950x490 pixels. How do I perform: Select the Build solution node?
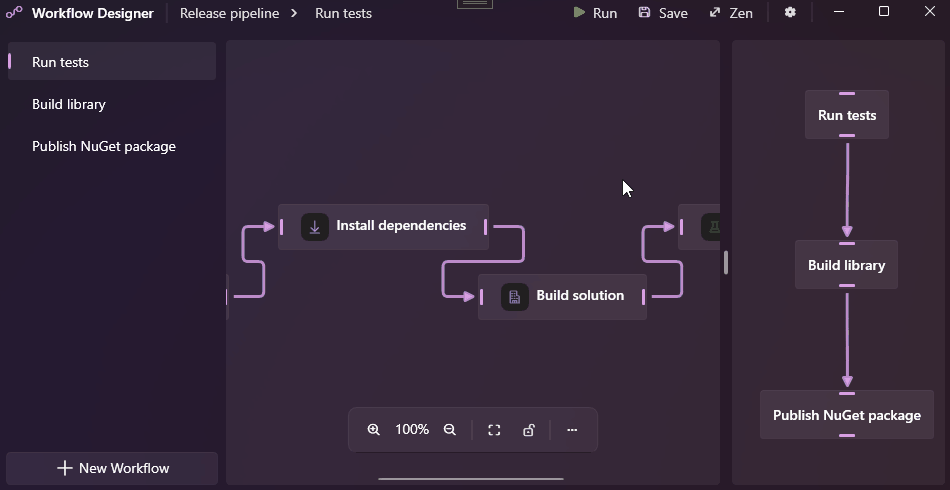click(x=562, y=297)
